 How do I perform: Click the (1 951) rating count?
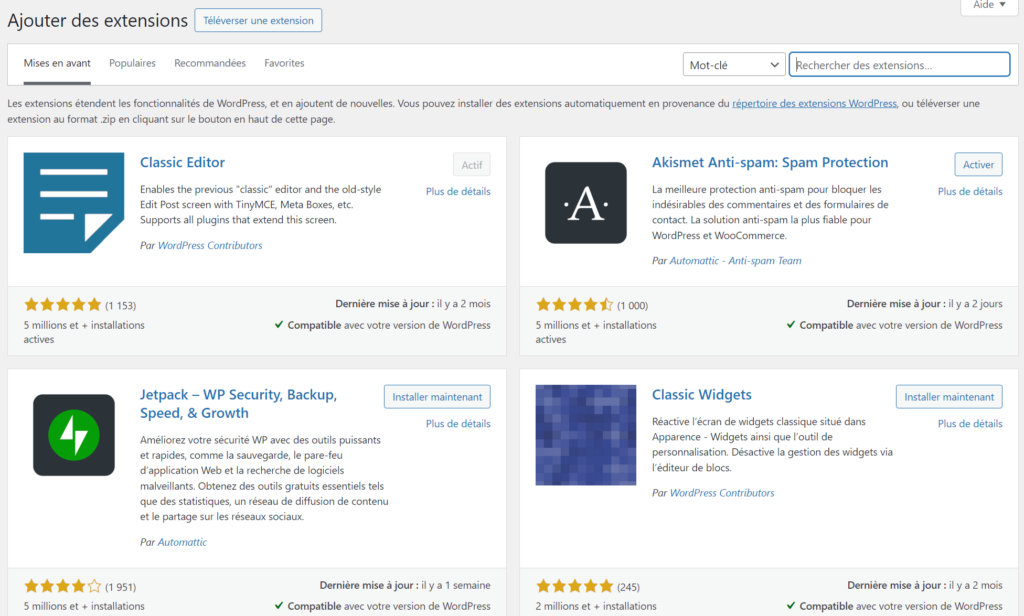tap(121, 587)
